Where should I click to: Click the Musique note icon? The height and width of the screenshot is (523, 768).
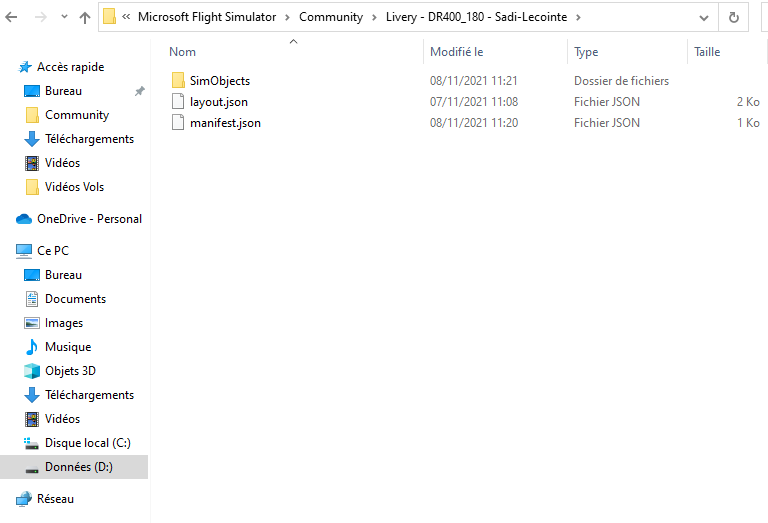[x=32, y=347]
